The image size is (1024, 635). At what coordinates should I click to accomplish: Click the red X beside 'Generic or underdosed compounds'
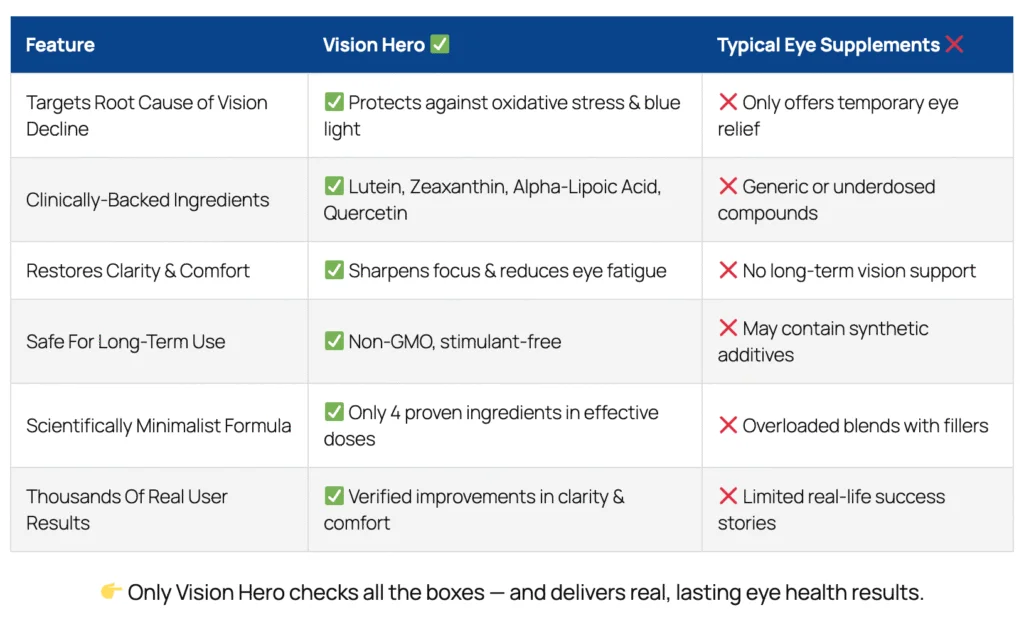coord(728,186)
